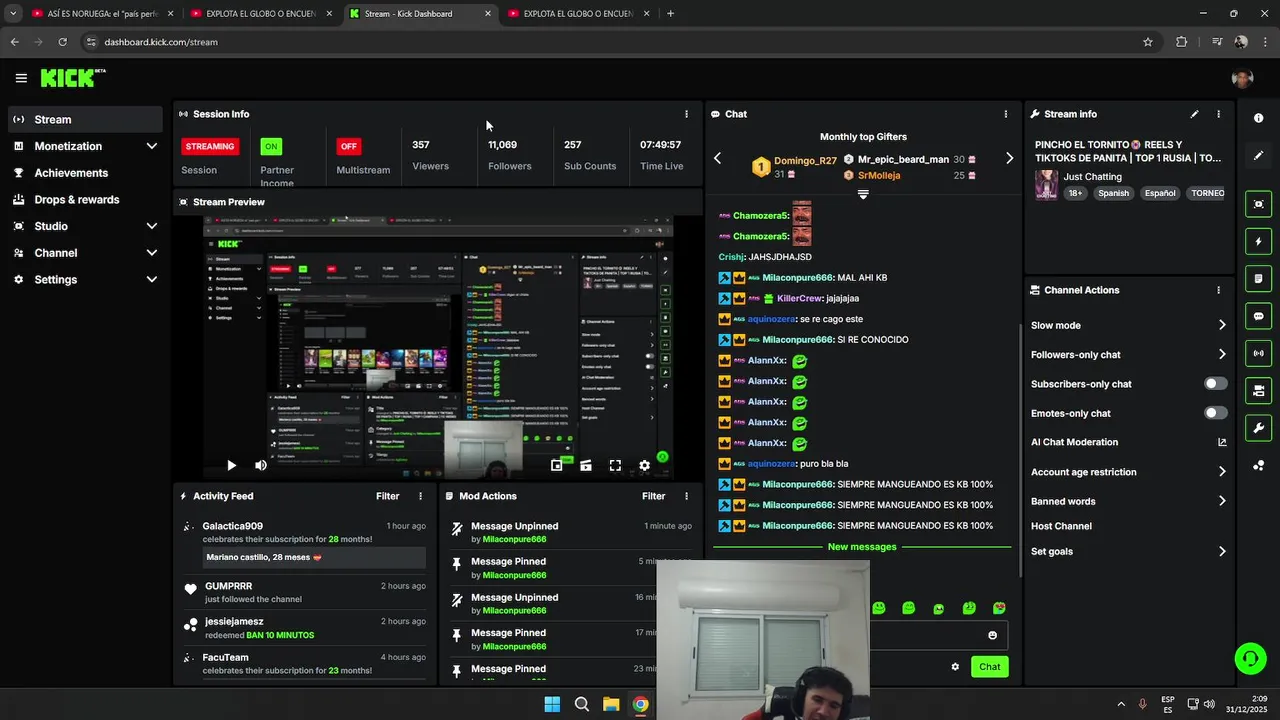Click the green support headset bubble
1280x720 pixels.
point(1250,658)
